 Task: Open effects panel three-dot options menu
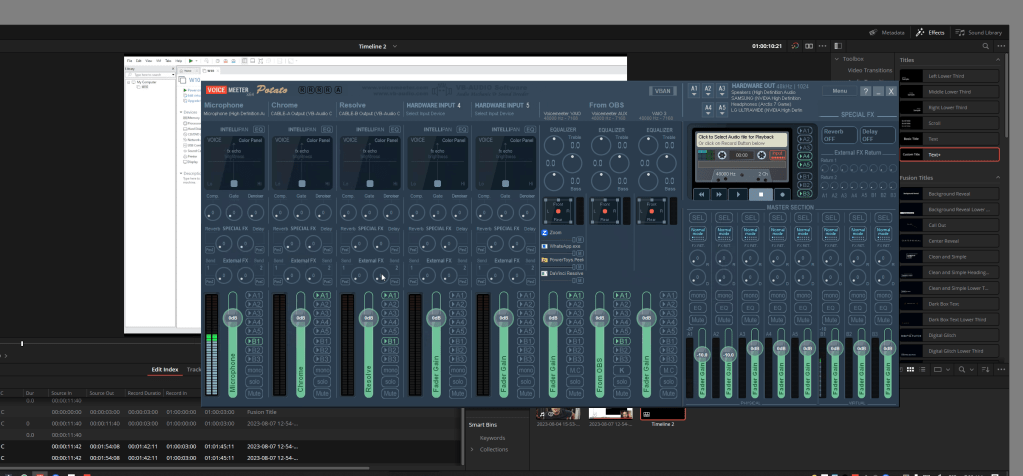click(x=1000, y=46)
